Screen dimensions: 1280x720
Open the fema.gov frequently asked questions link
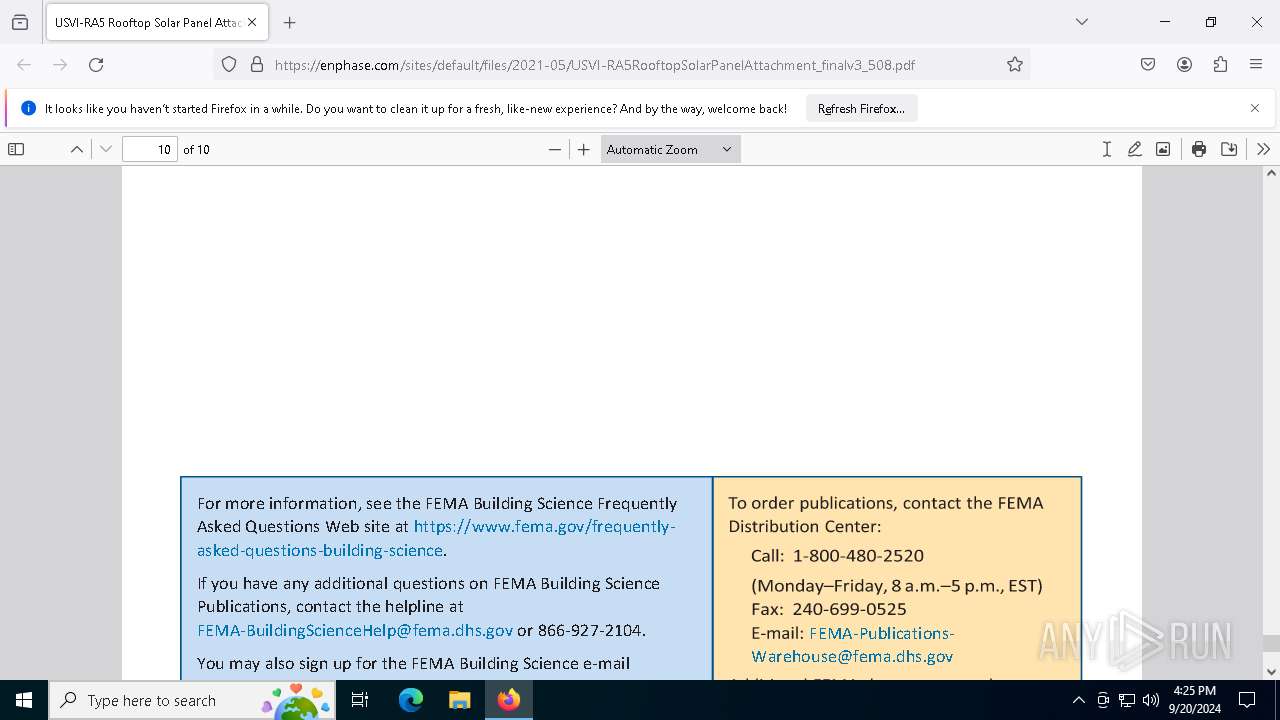pyautogui.click(x=436, y=538)
